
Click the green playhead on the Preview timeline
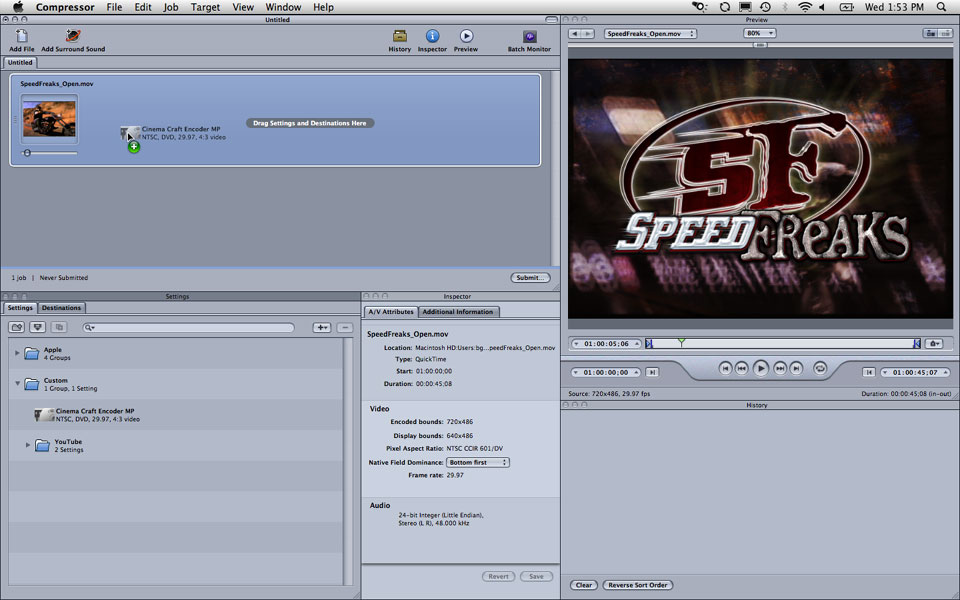681,342
